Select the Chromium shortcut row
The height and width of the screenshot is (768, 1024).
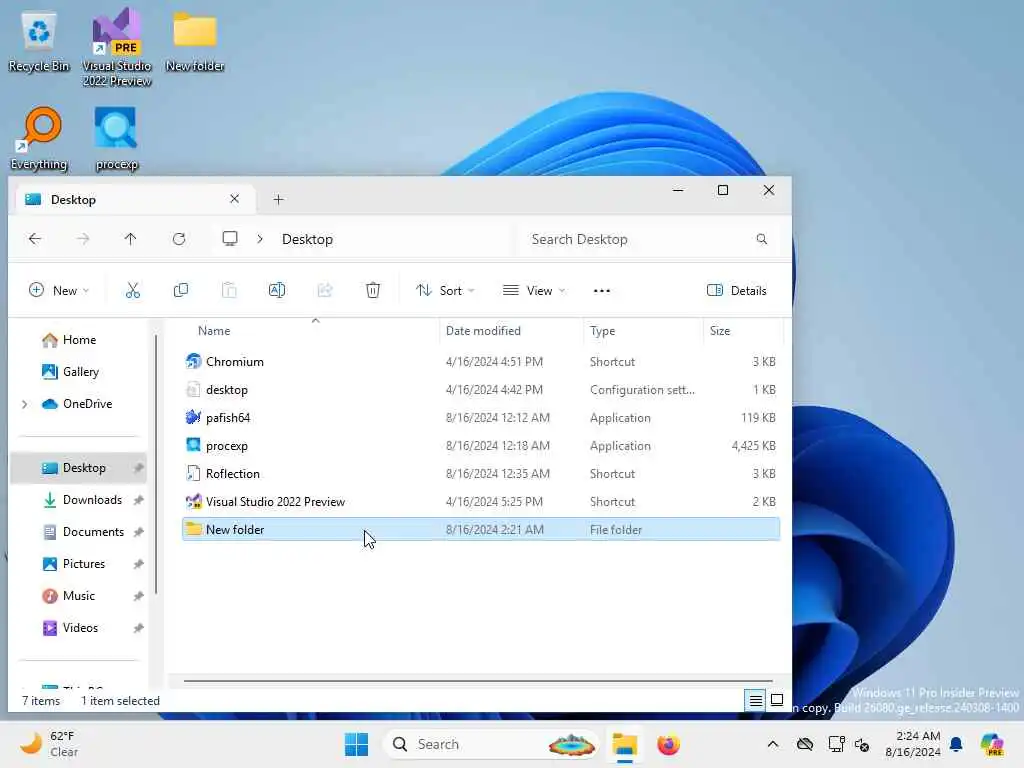point(481,362)
